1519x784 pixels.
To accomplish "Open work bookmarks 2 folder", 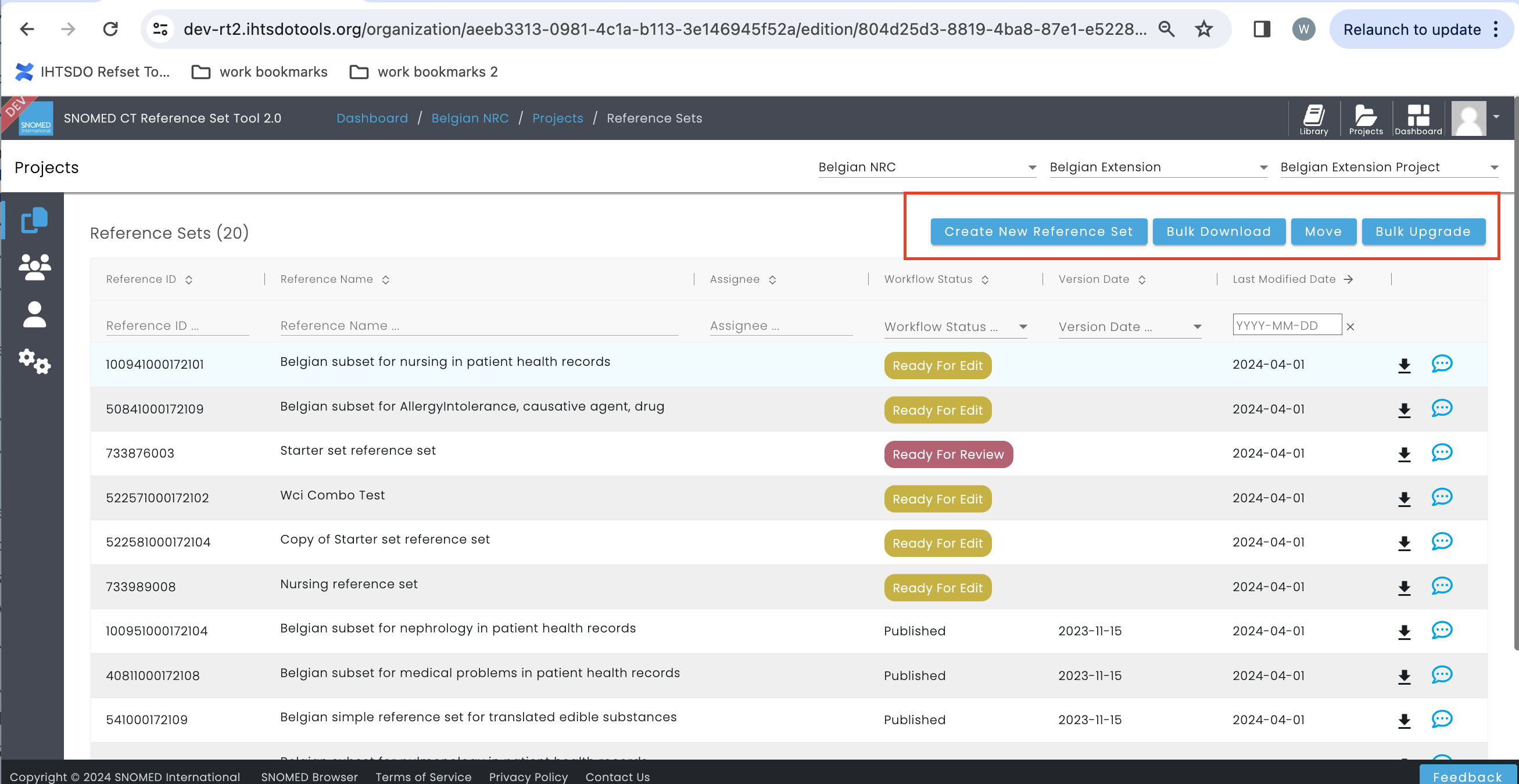I will point(424,72).
